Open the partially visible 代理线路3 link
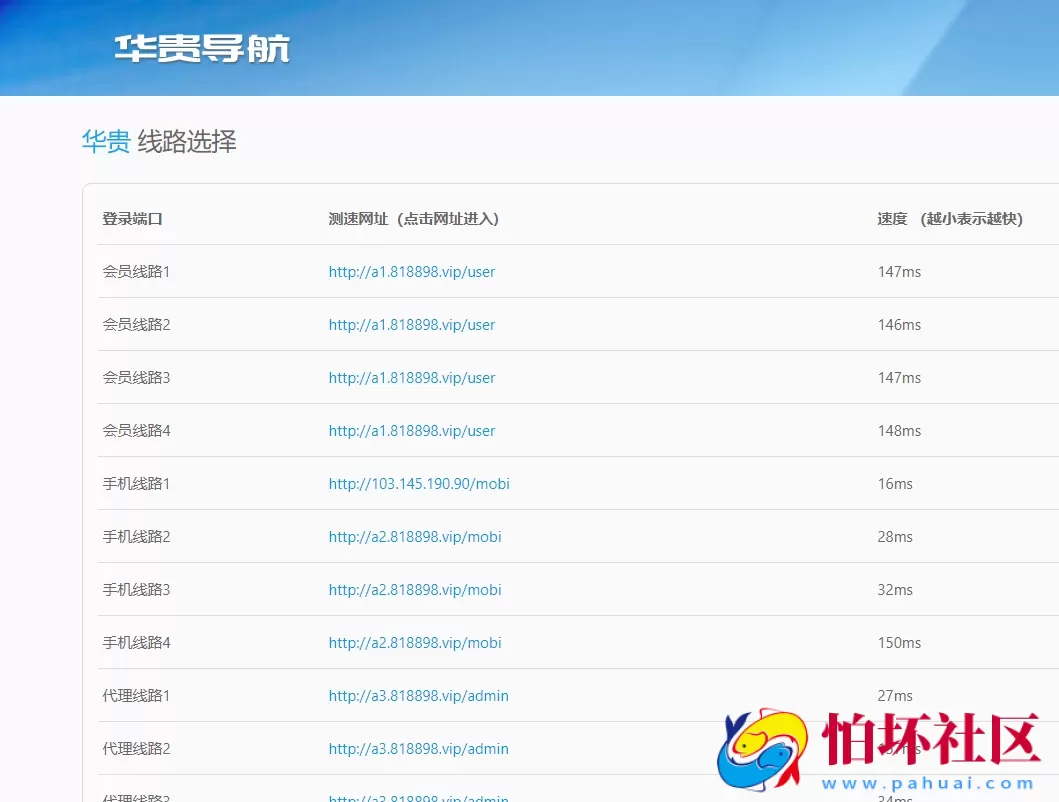1059x802 pixels. coord(418,797)
